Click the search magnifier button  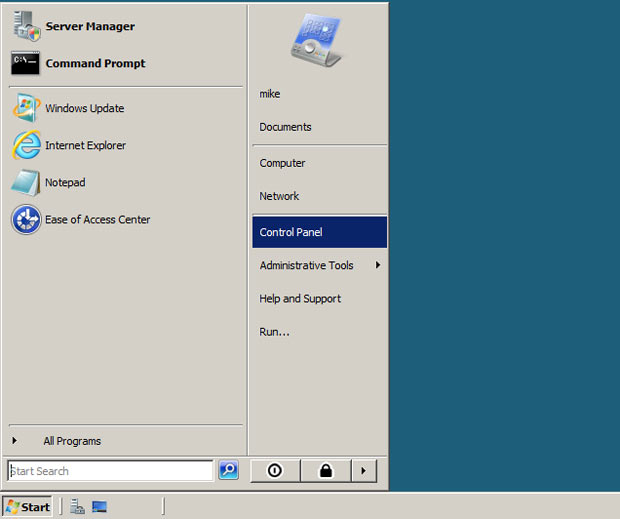pos(229,470)
